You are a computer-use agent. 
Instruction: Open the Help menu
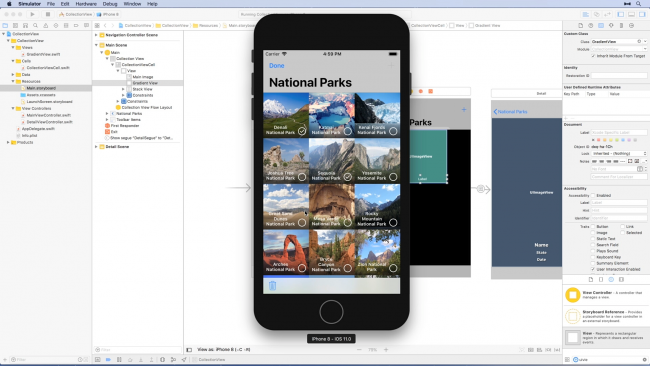[x=152, y=4]
